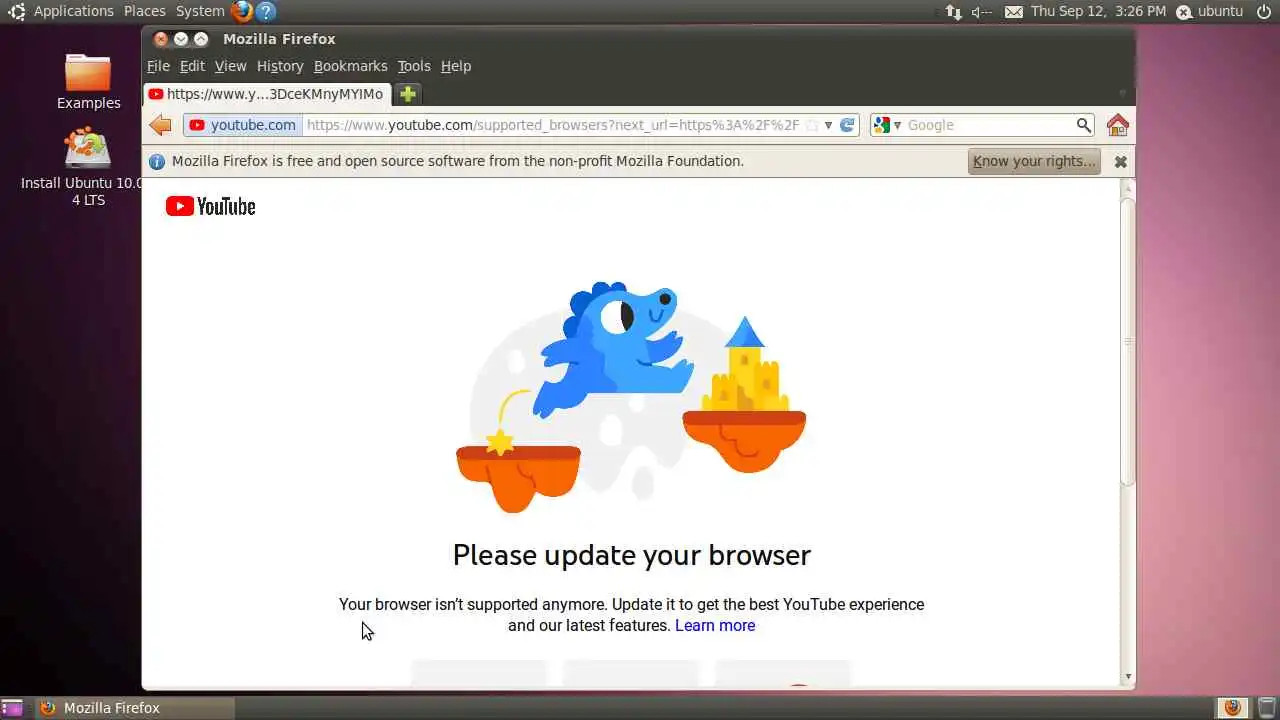Screen dimensions: 1280x720
Task: Click Install Ubuntu 10.04 LTS desktop icon
Action: click(x=88, y=167)
